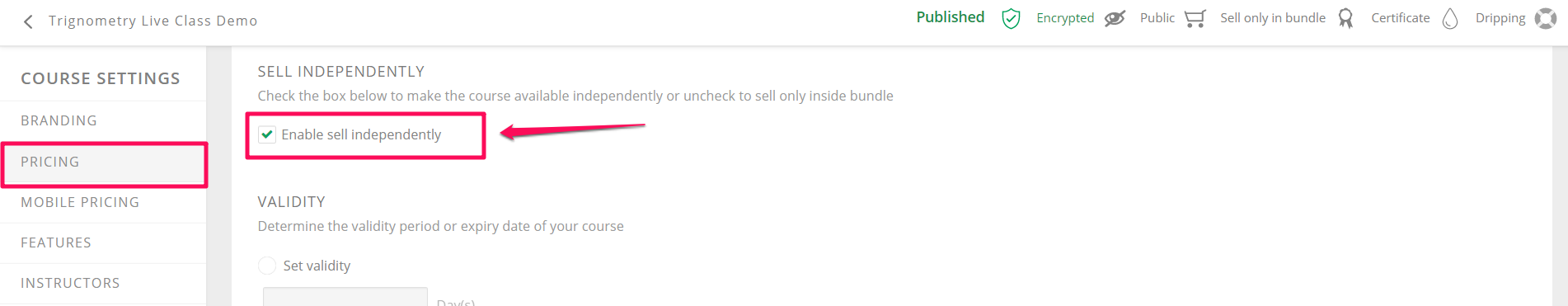
Task: Click the certificate ribbon icon
Action: pos(1345,18)
